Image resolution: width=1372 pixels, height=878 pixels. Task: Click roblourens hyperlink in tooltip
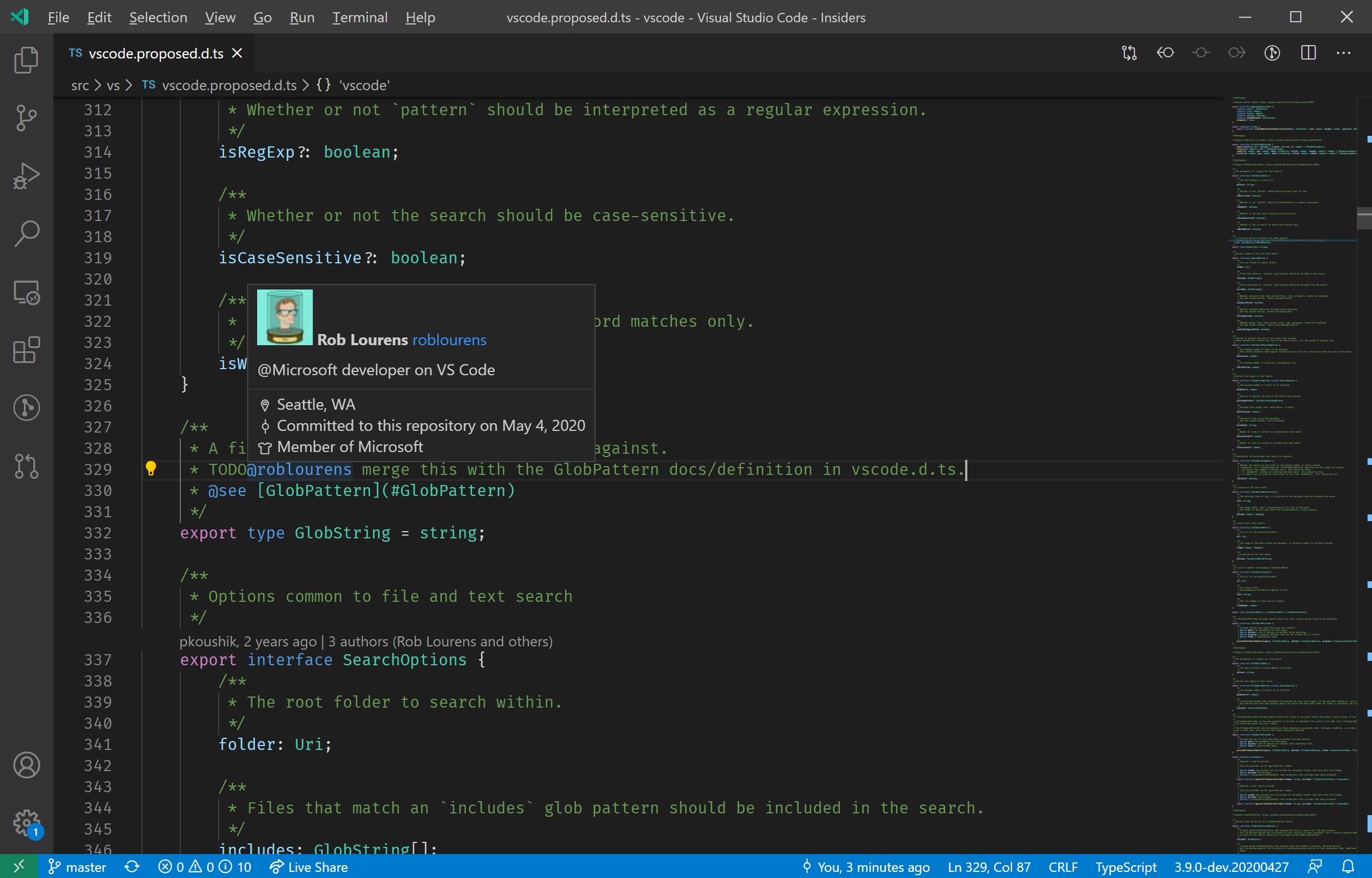pos(449,339)
